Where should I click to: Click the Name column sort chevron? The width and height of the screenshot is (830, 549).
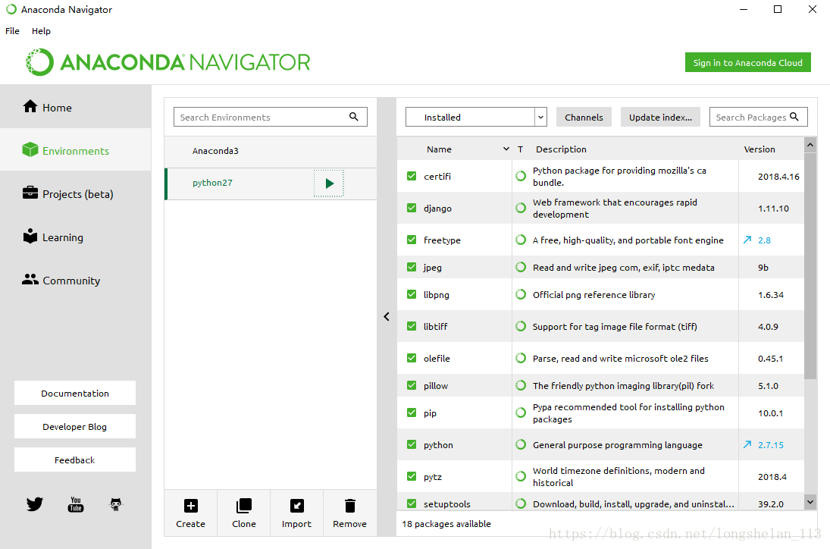[506, 149]
